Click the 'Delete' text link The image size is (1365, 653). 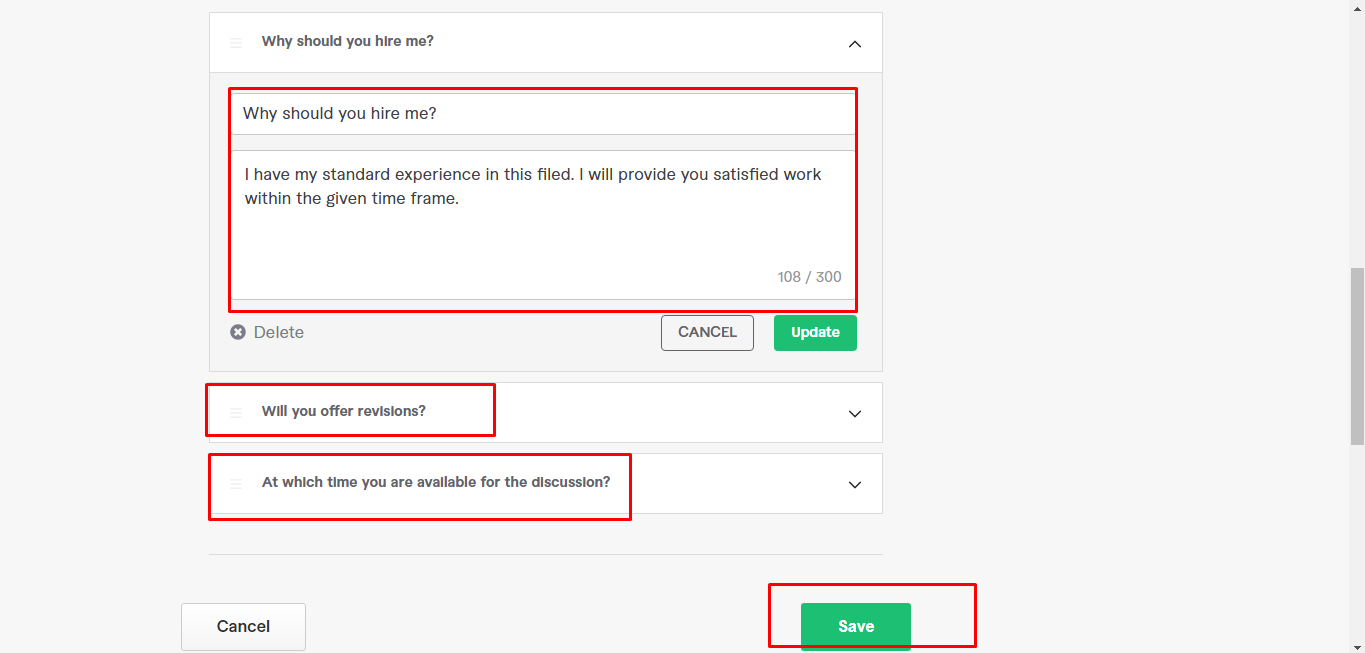[279, 332]
